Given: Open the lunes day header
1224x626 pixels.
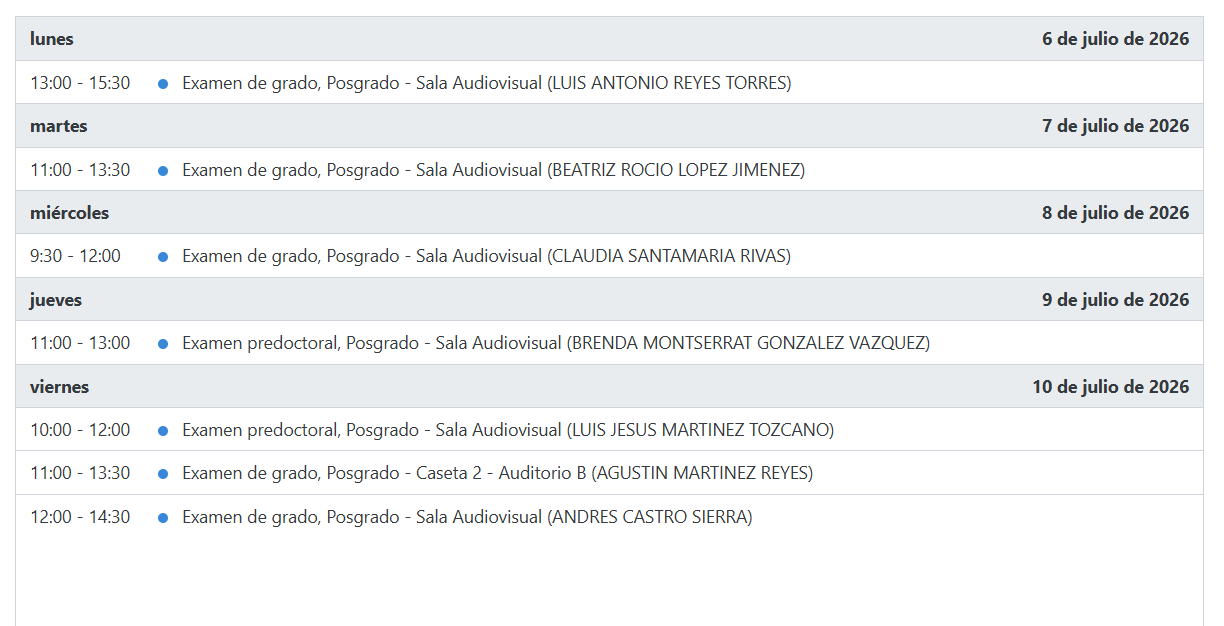Looking at the screenshot, I should point(52,39).
